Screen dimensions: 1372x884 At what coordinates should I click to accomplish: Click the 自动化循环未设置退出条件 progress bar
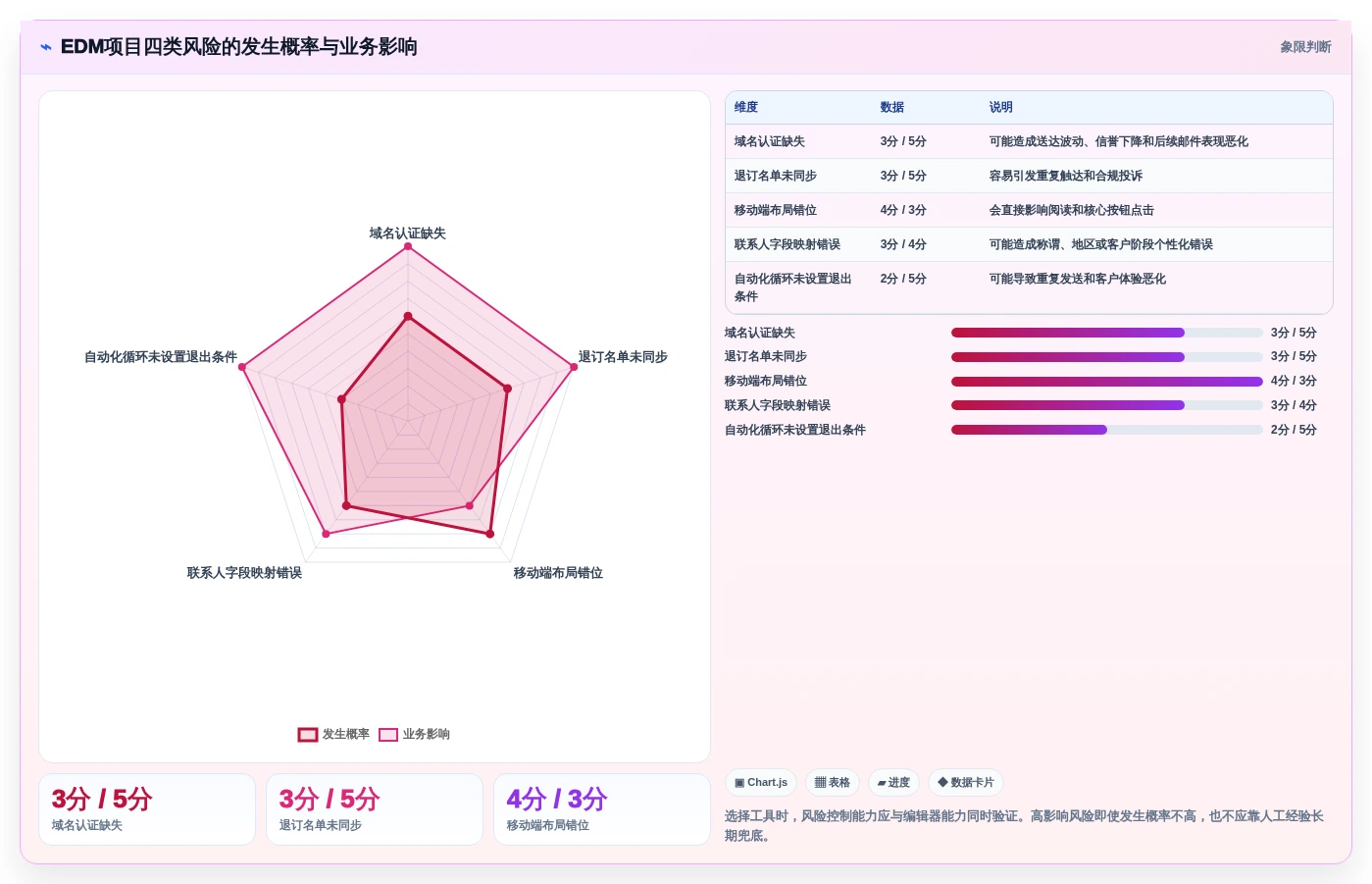point(1107,430)
